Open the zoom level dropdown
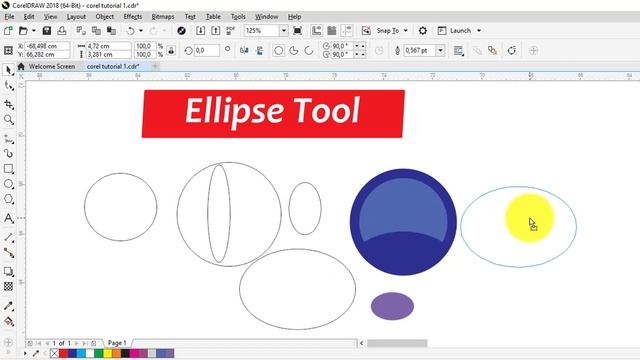This screenshot has width=640, height=360. pyautogui.click(x=284, y=31)
